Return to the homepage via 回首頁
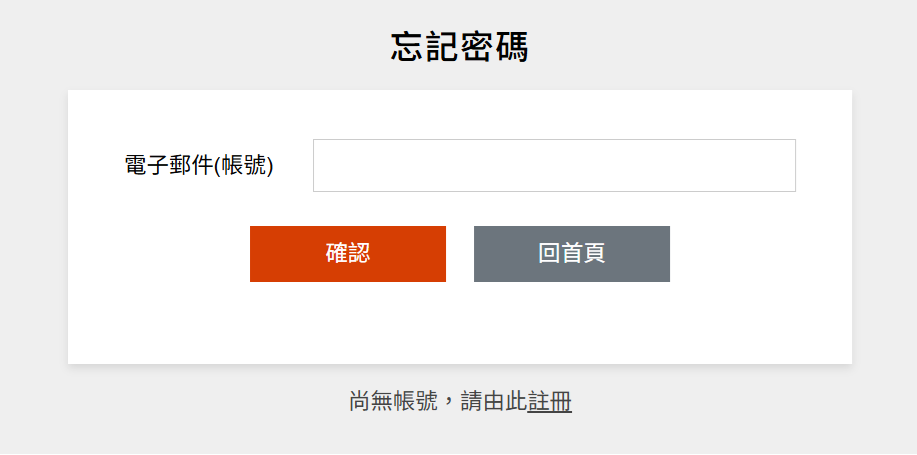 571,254
